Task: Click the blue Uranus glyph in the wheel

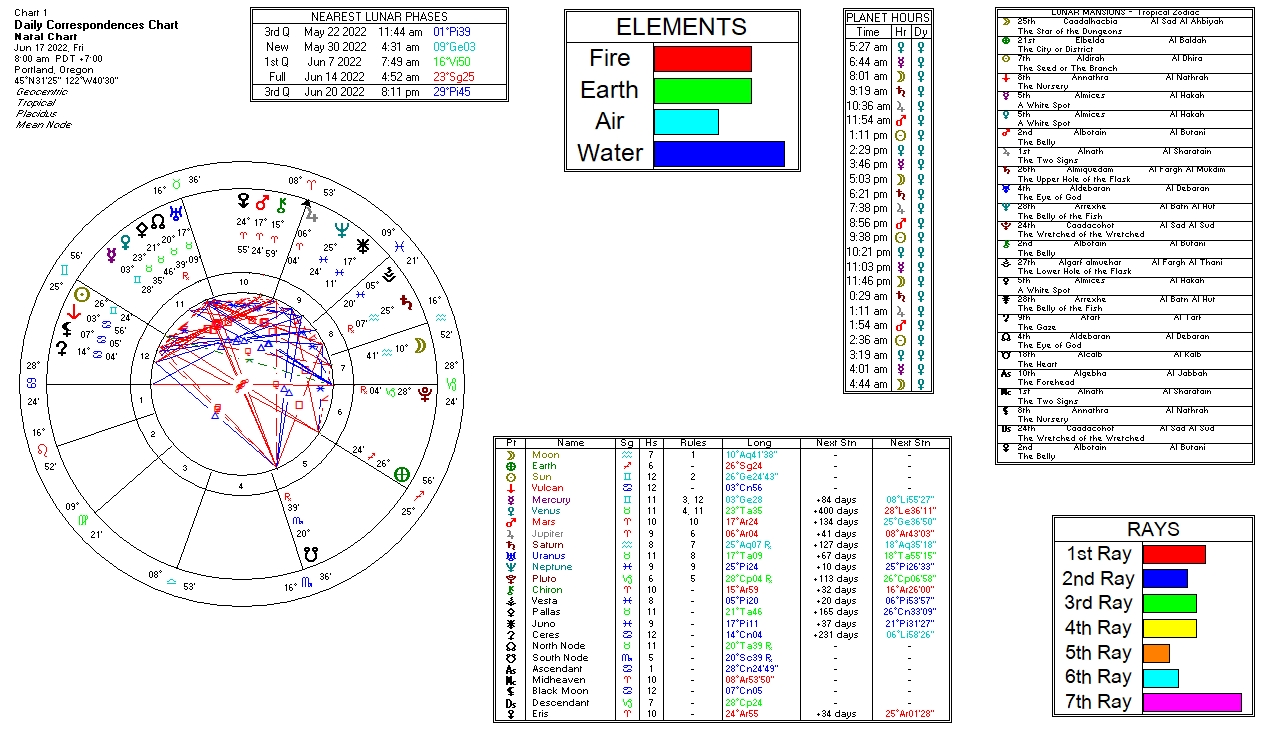Action: [x=176, y=212]
